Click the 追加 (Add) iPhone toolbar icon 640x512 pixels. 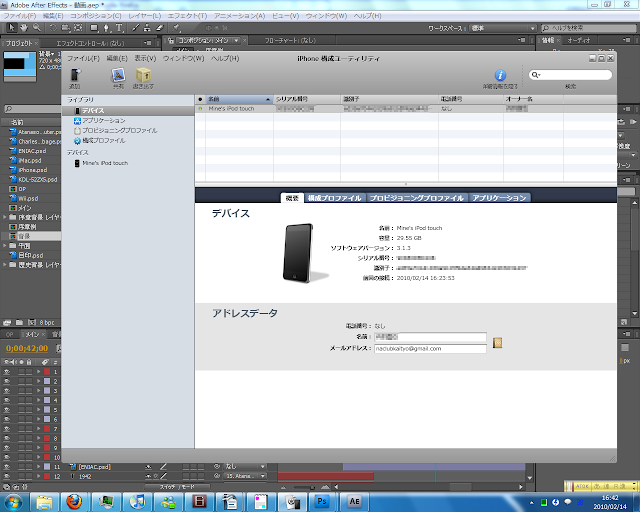[75, 76]
